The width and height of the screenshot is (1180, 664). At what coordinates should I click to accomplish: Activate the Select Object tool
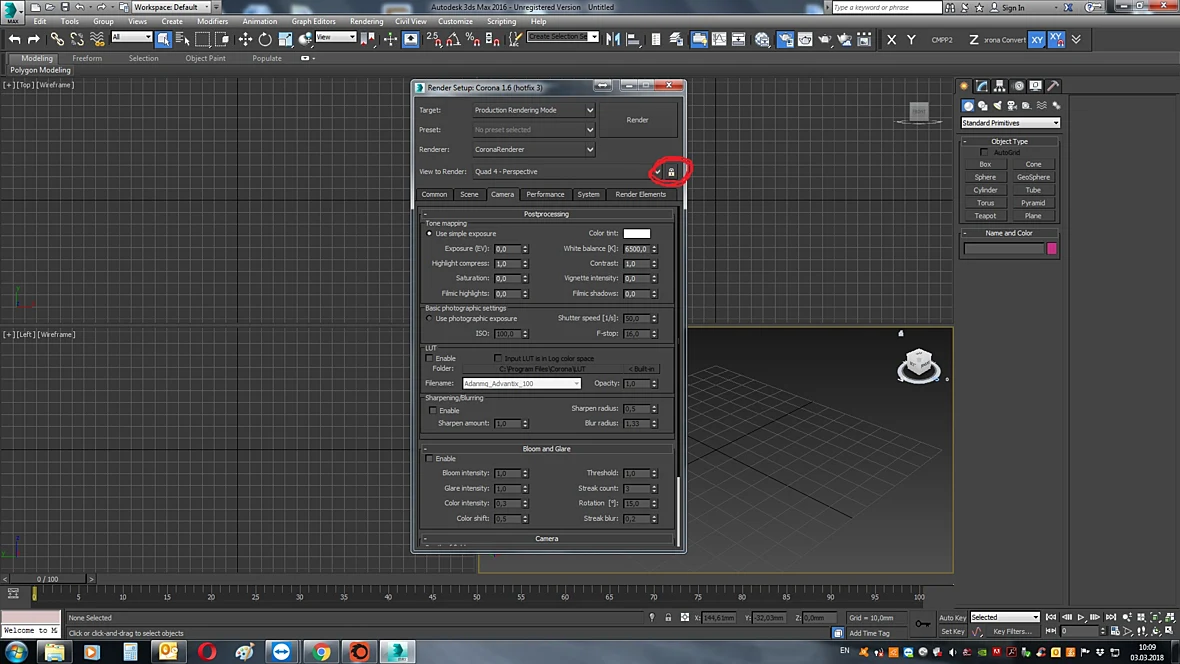click(x=163, y=39)
